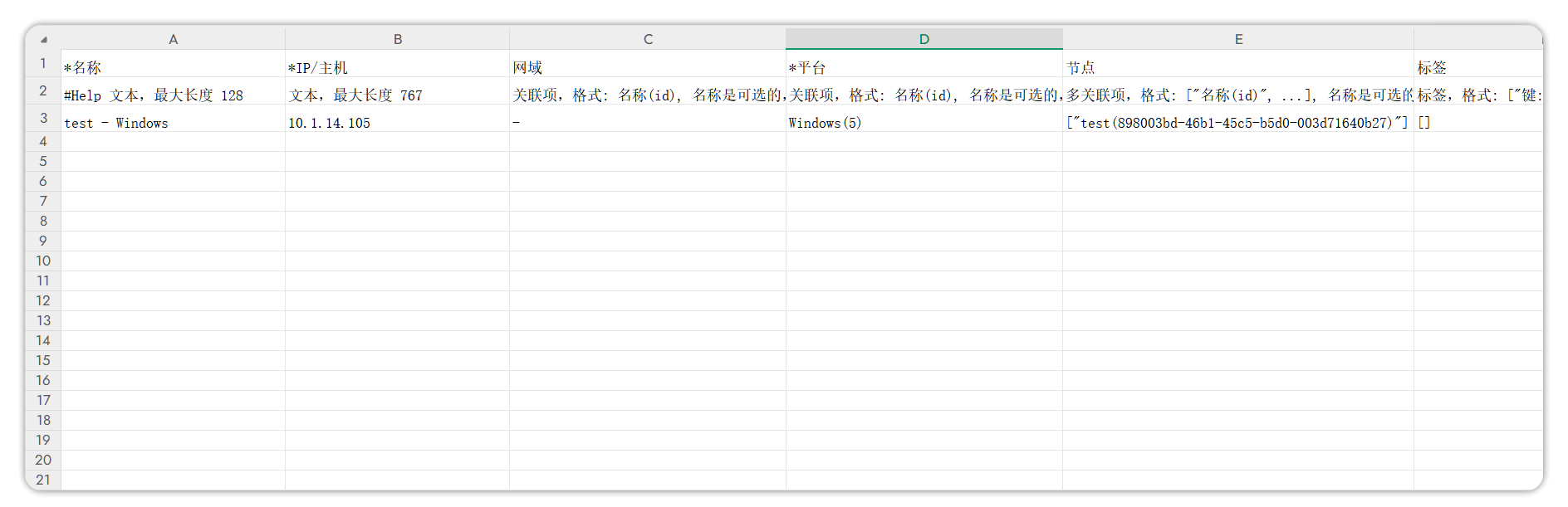
Task: Select column B header
Action: [x=397, y=39]
